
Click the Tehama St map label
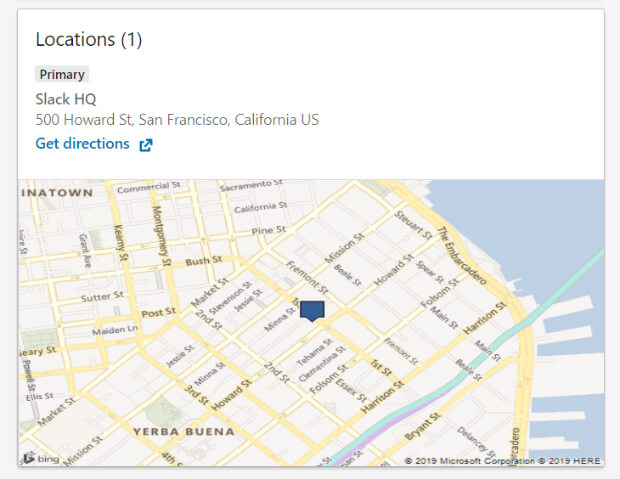pos(314,352)
